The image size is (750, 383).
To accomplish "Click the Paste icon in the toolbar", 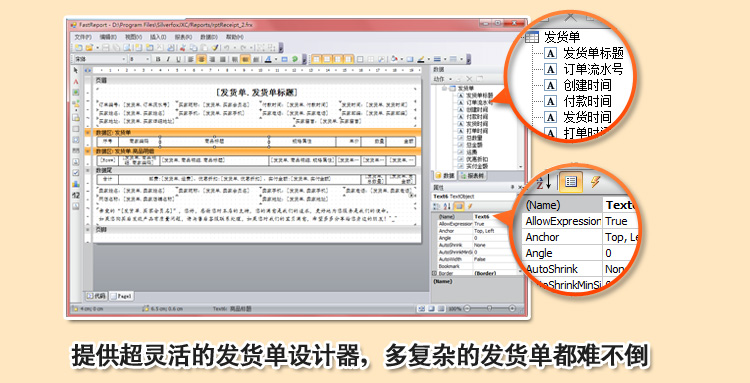I will (204, 48).
